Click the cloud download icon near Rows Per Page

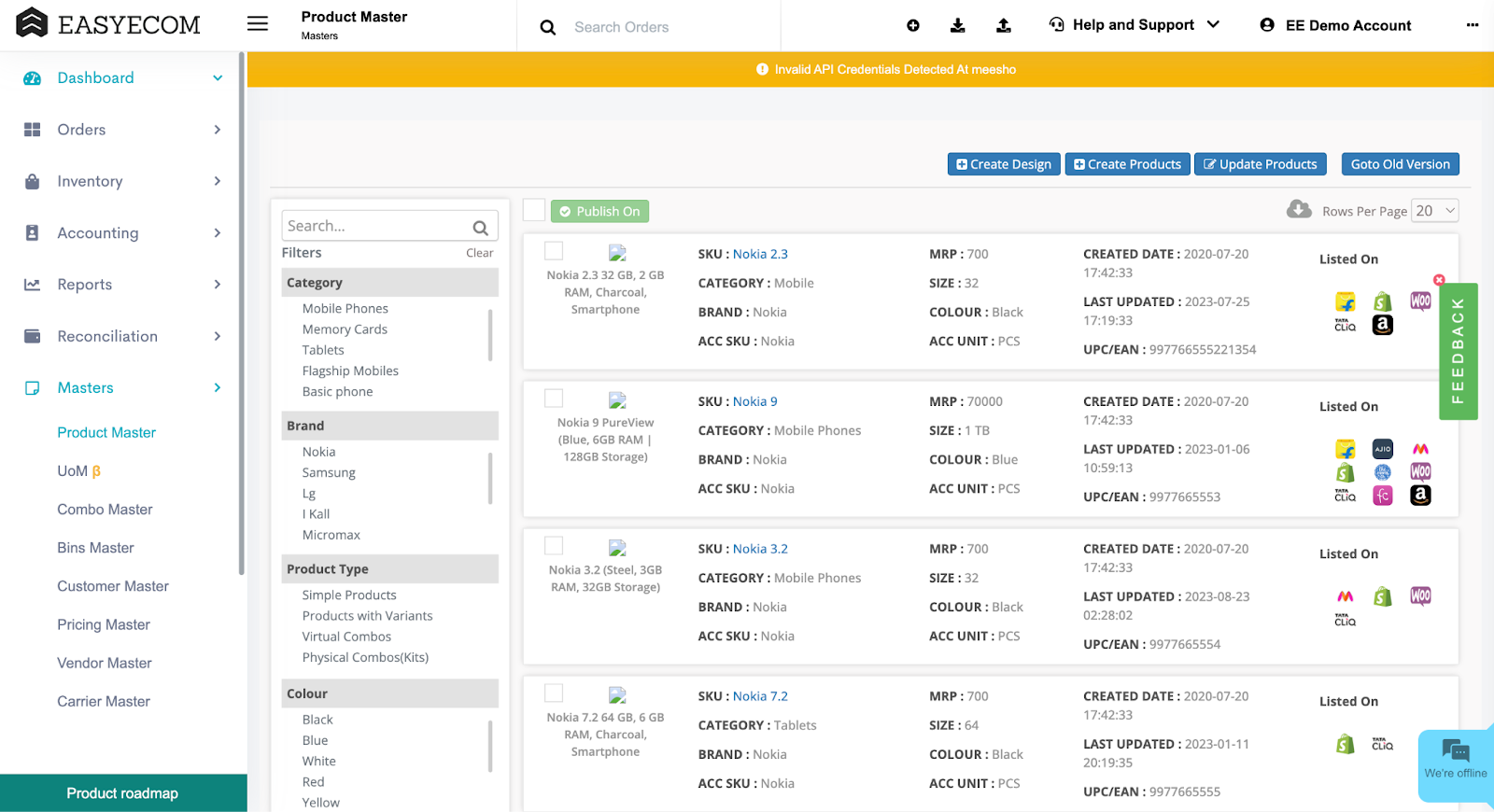[1299, 209]
